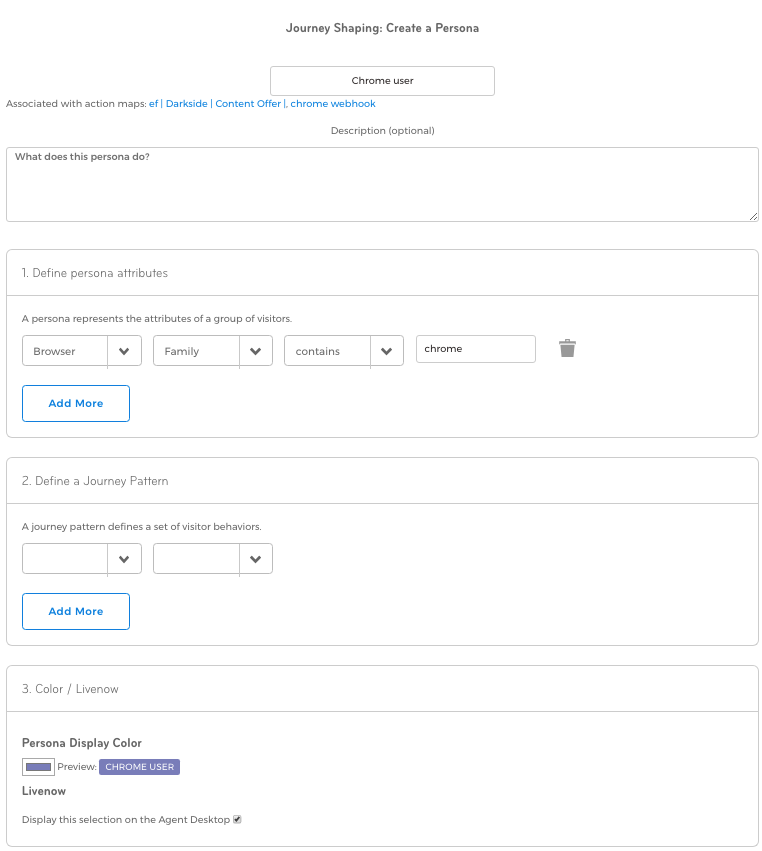Grab the description box resize handle
The image size is (762, 851).
[753, 216]
